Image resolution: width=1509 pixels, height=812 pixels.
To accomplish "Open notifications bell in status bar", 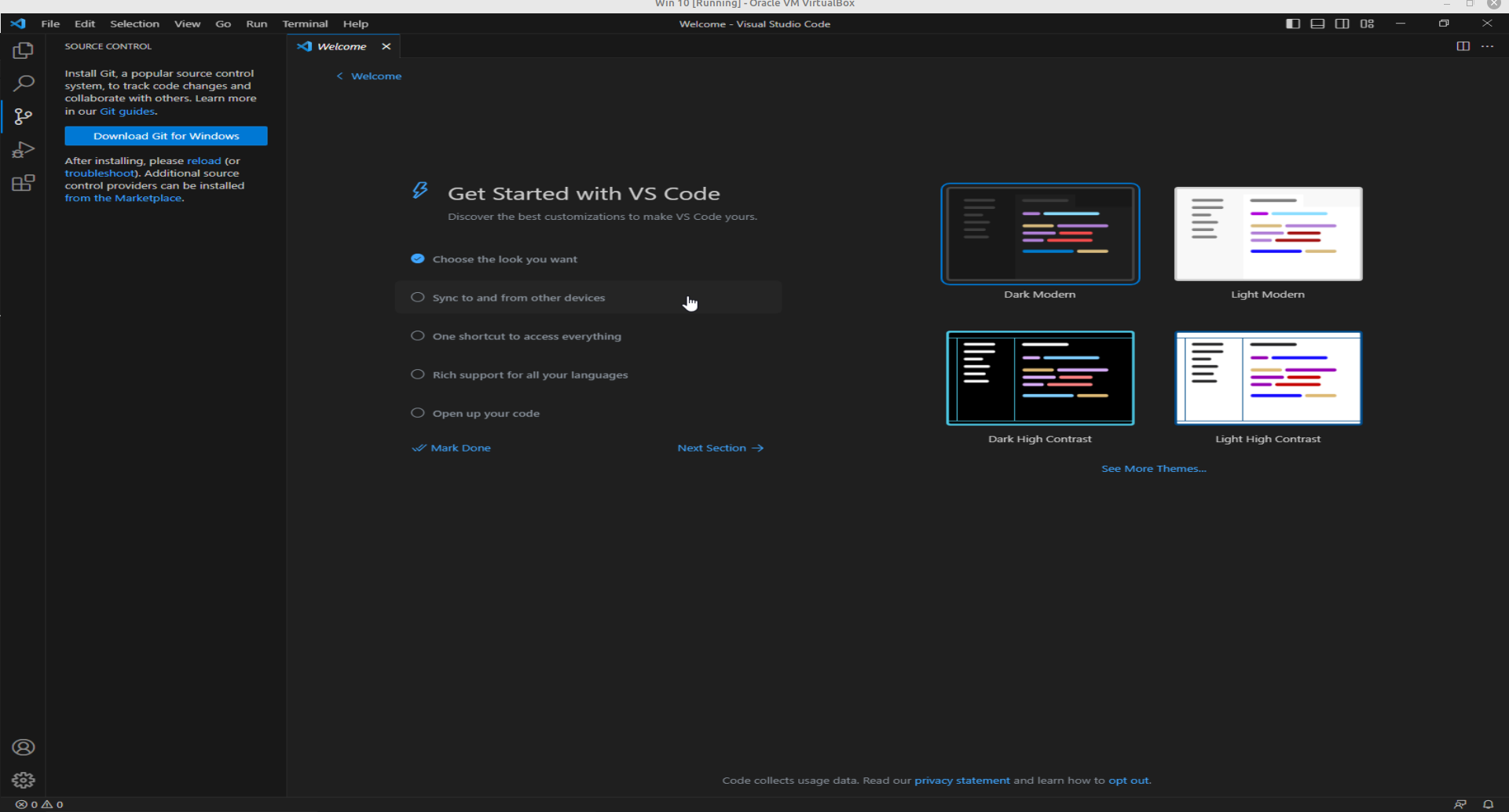I will [1488, 804].
